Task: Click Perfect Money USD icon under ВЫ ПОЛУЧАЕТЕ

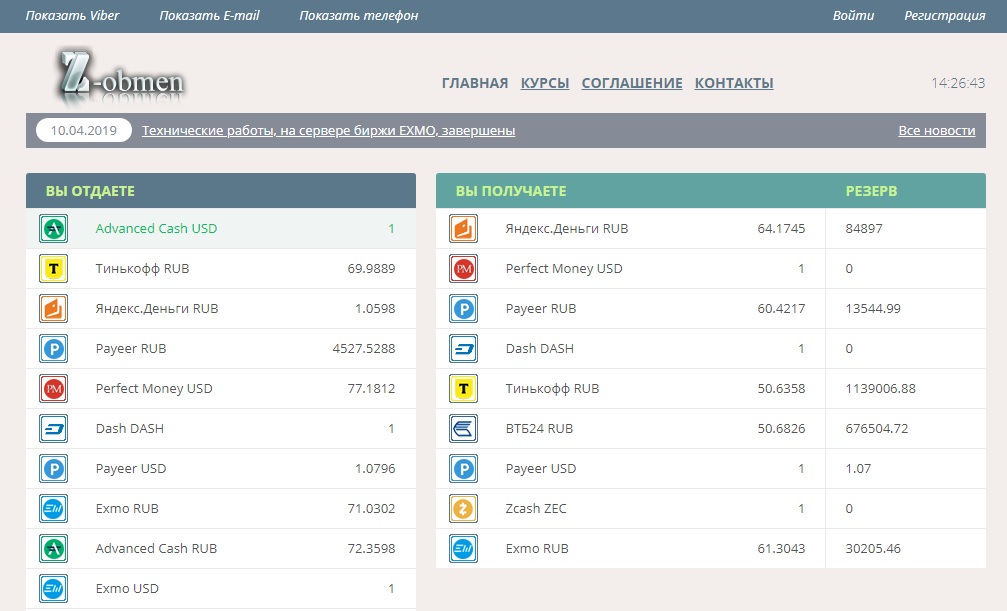Action: point(463,269)
